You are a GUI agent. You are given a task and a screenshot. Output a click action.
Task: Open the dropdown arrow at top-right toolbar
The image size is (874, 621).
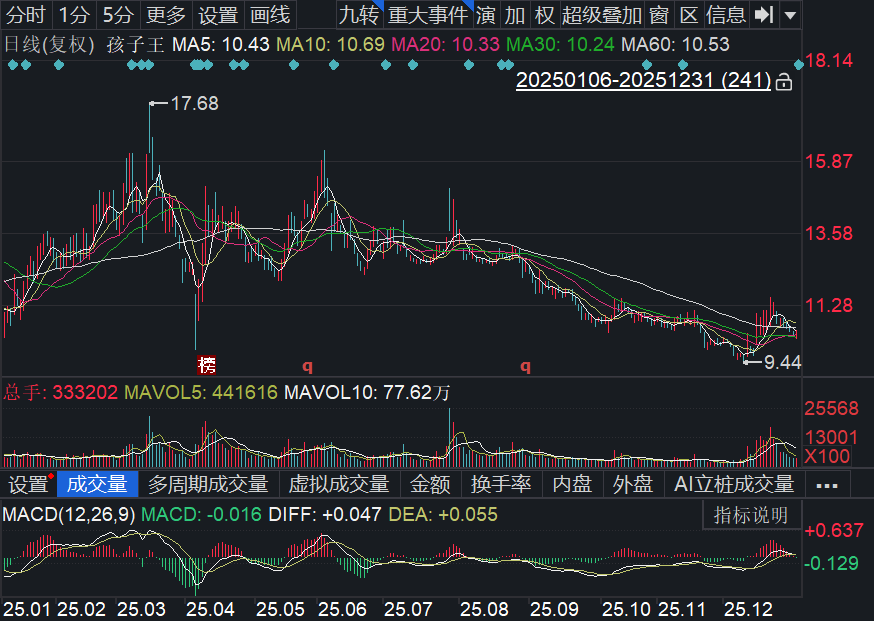tap(790, 15)
